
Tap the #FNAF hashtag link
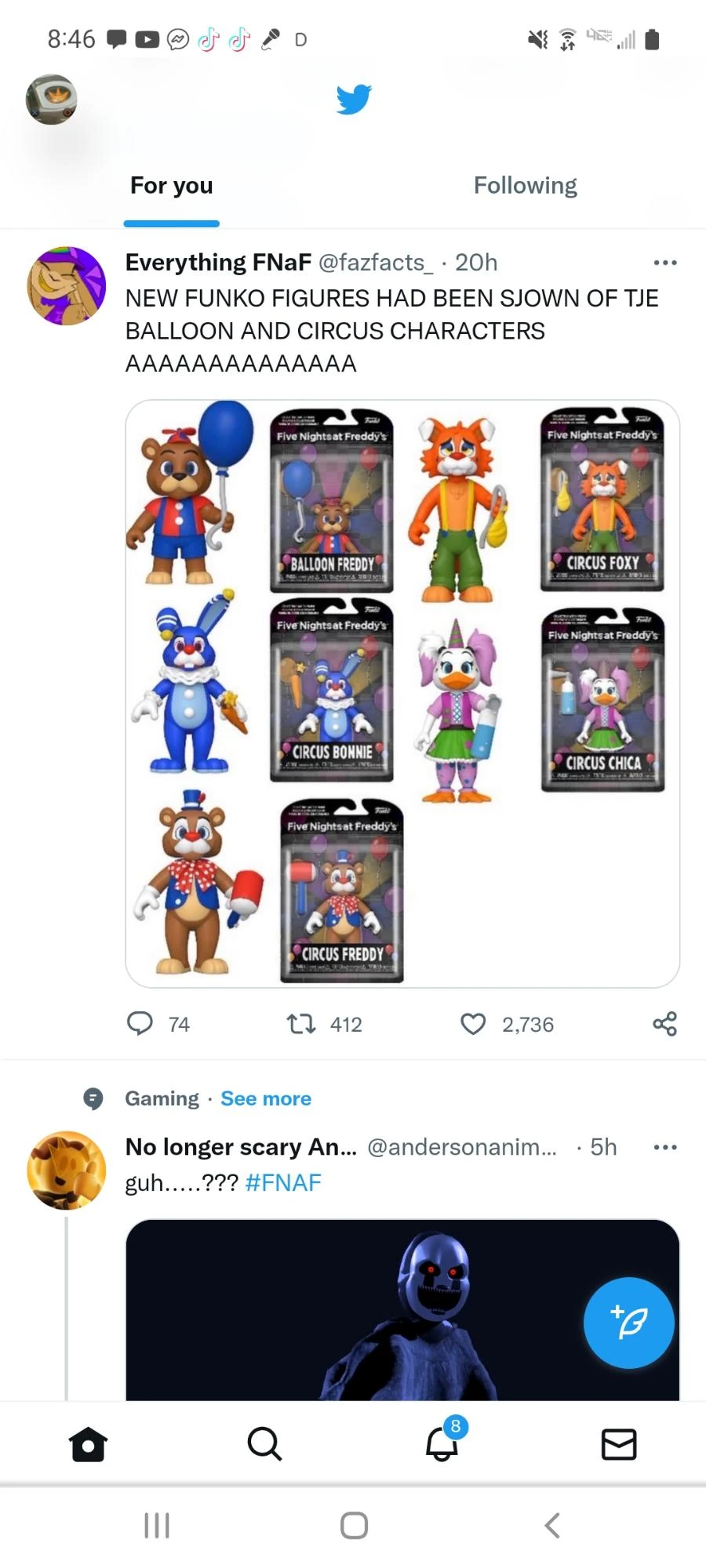click(x=284, y=1181)
